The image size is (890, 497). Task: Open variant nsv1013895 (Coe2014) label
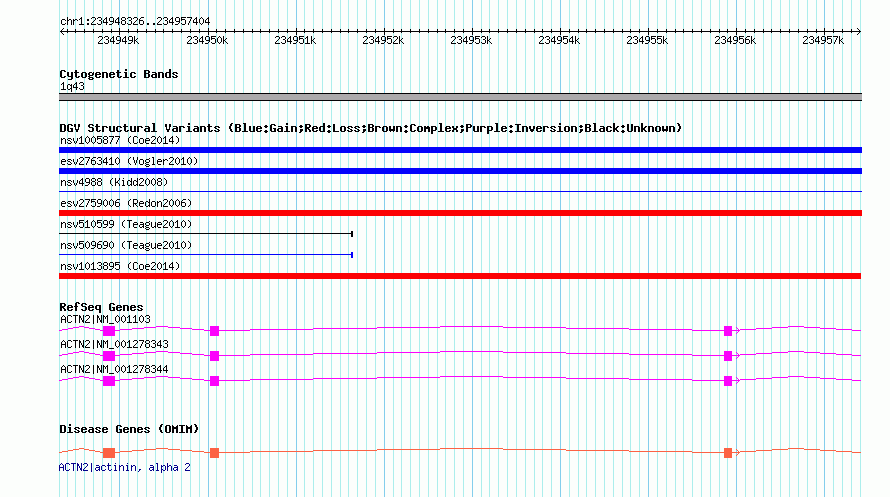pos(120,266)
